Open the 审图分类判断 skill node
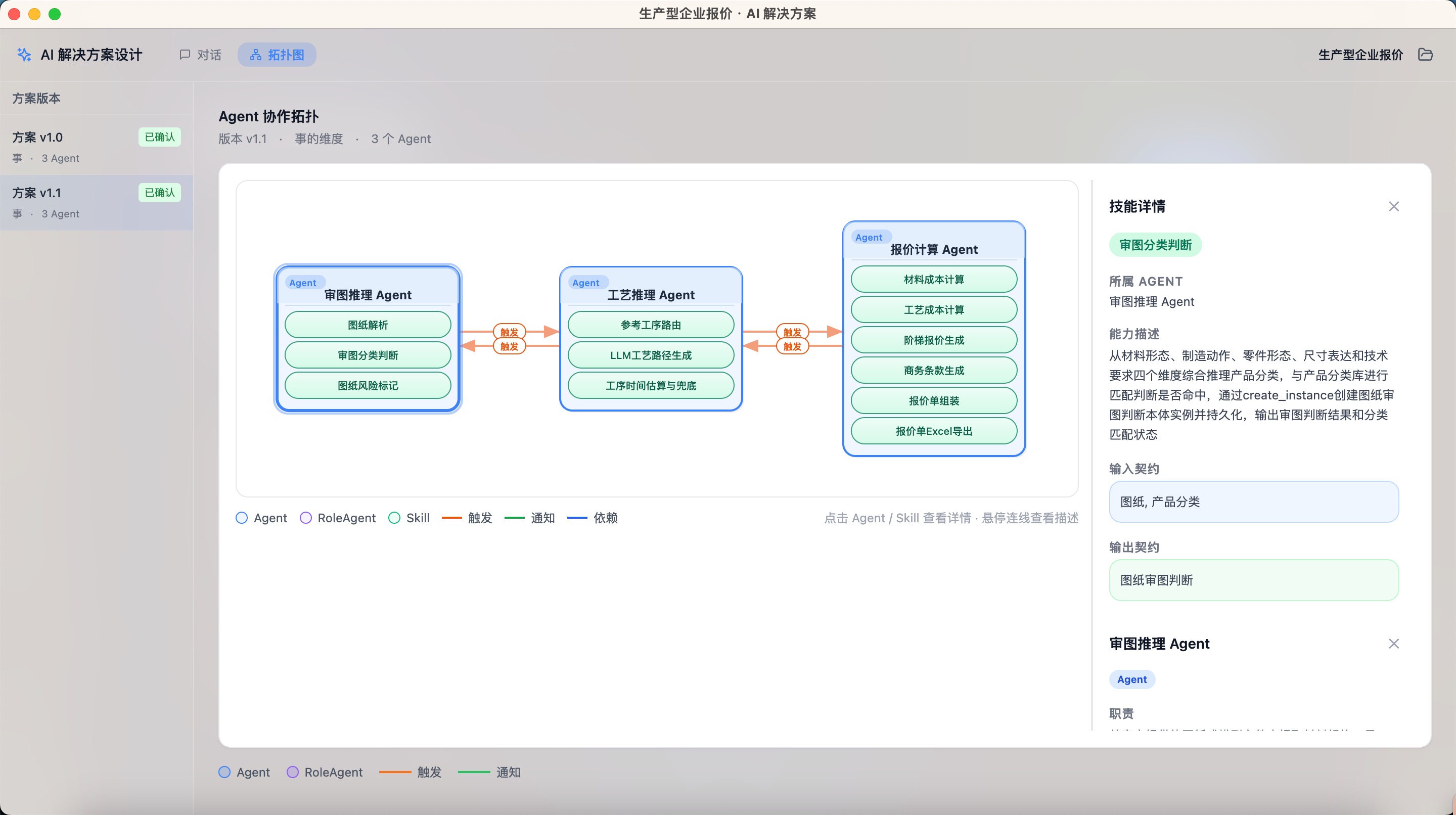The width and height of the screenshot is (1456, 815). [368, 355]
